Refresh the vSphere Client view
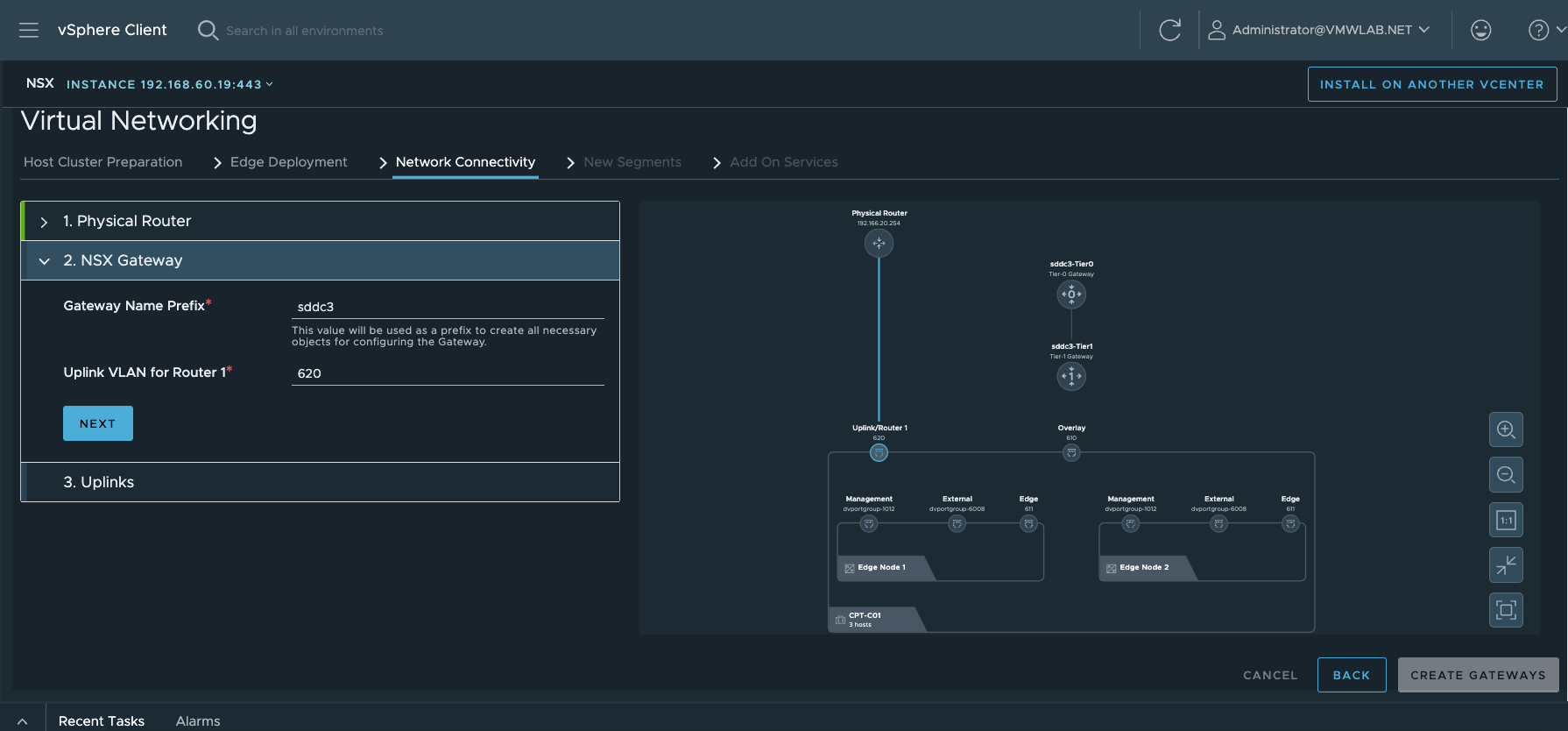Image resolution: width=1568 pixels, height=731 pixels. pyautogui.click(x=1169, y=31)
